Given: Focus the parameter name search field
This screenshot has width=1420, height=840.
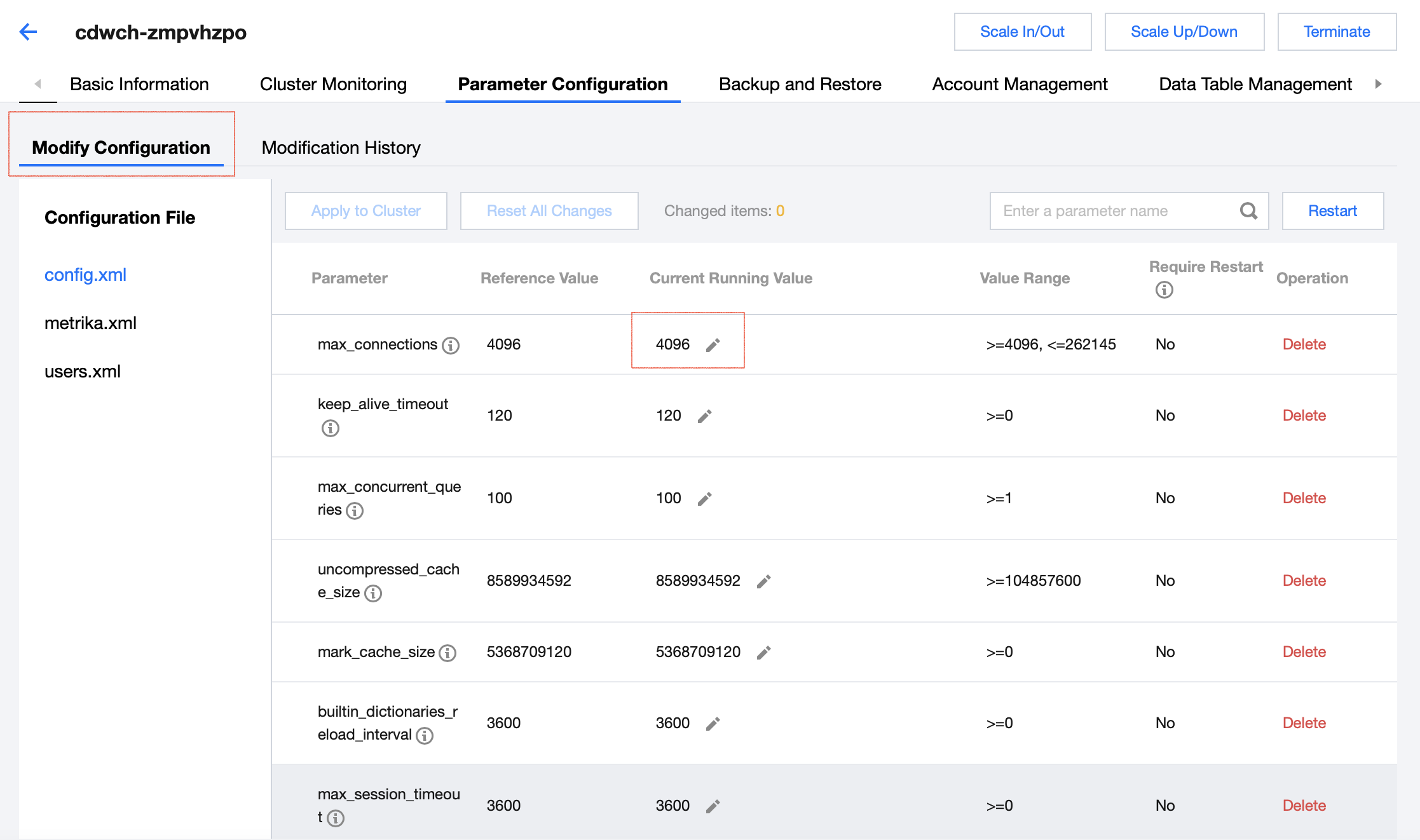Looking at the screenshot, I should (1112, 211).
